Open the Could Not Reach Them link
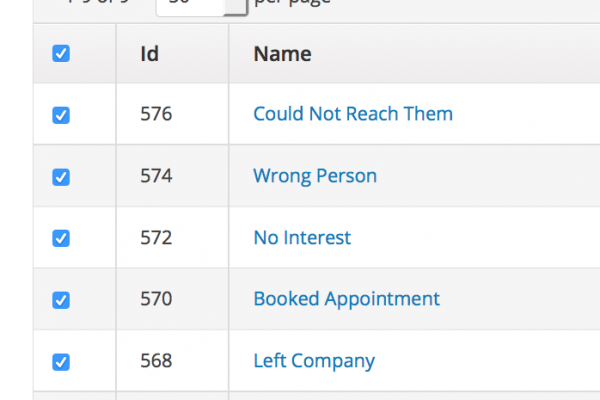The image size is (600, 400). [353, 114]
